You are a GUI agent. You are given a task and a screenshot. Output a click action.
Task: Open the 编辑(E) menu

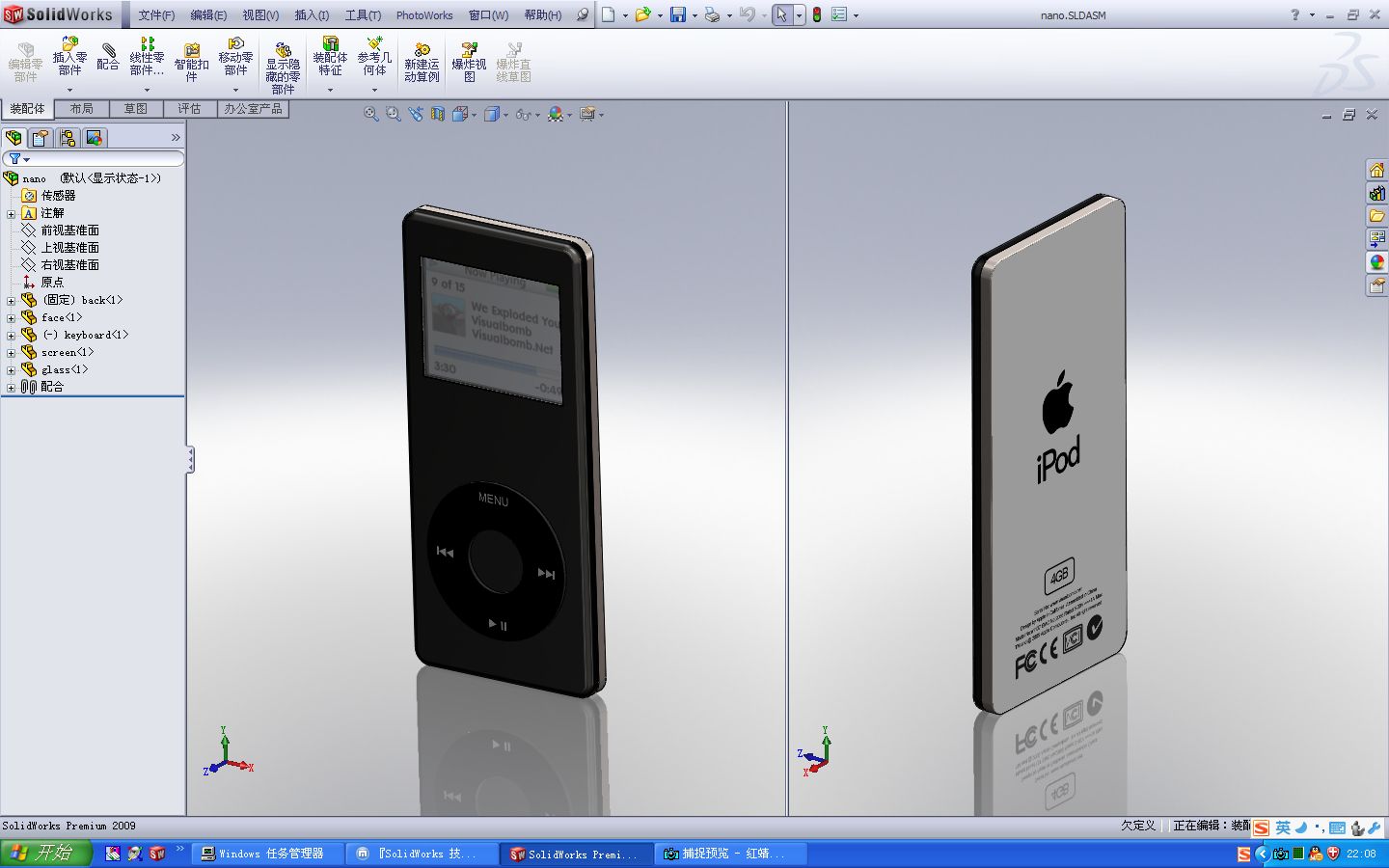[x=208, y=15]
